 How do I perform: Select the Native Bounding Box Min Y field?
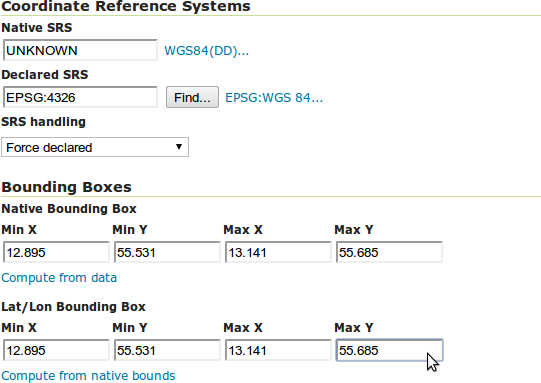tap(167, 252)
